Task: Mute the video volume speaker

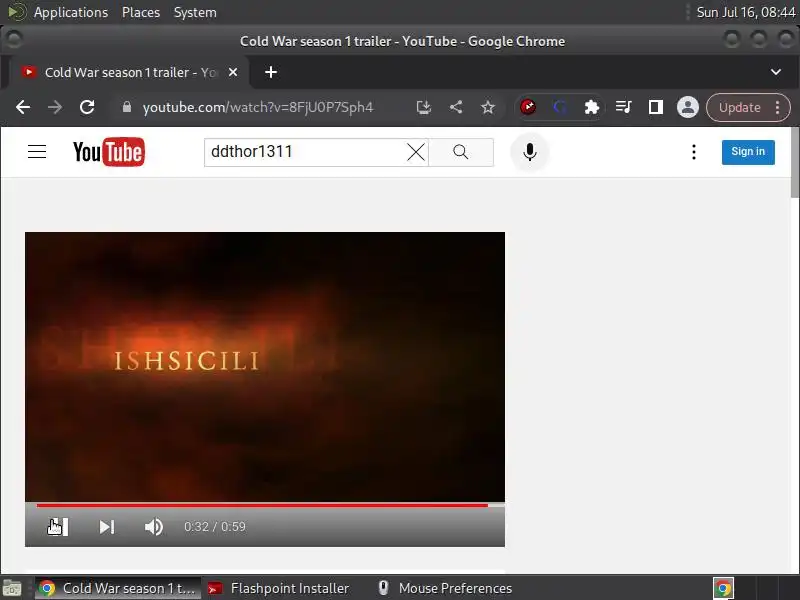Action: (154, 527)
